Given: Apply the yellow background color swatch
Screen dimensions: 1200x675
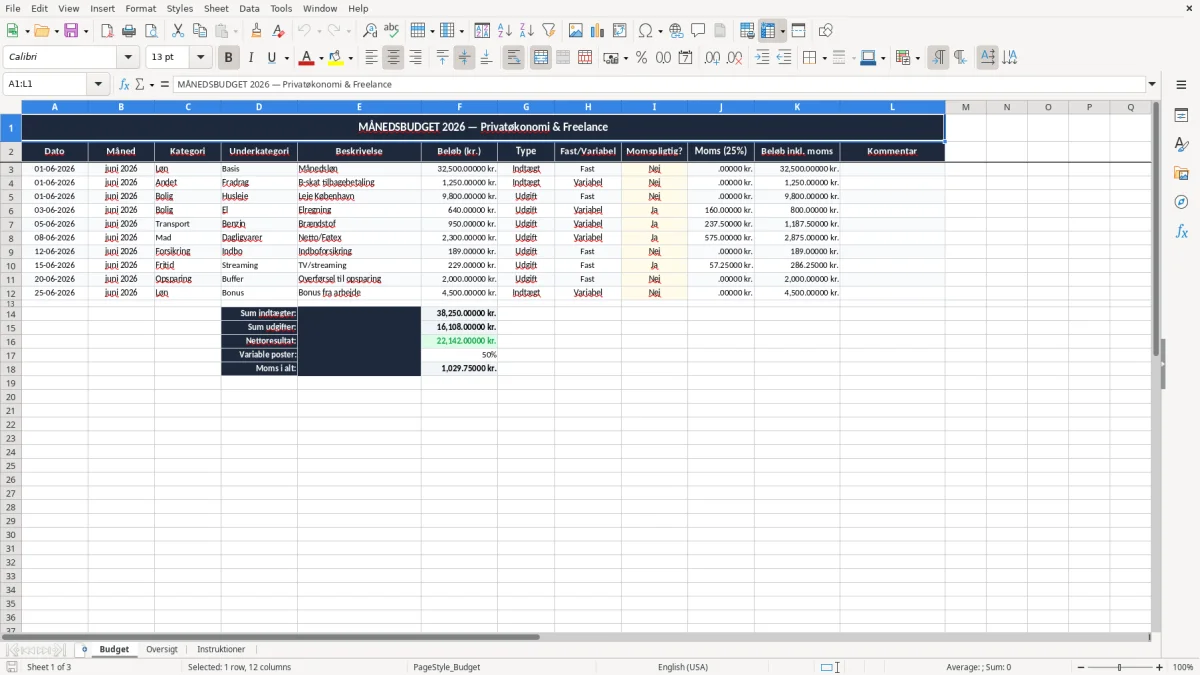Looking at the screenshot, I should click(x=336, y=58).
